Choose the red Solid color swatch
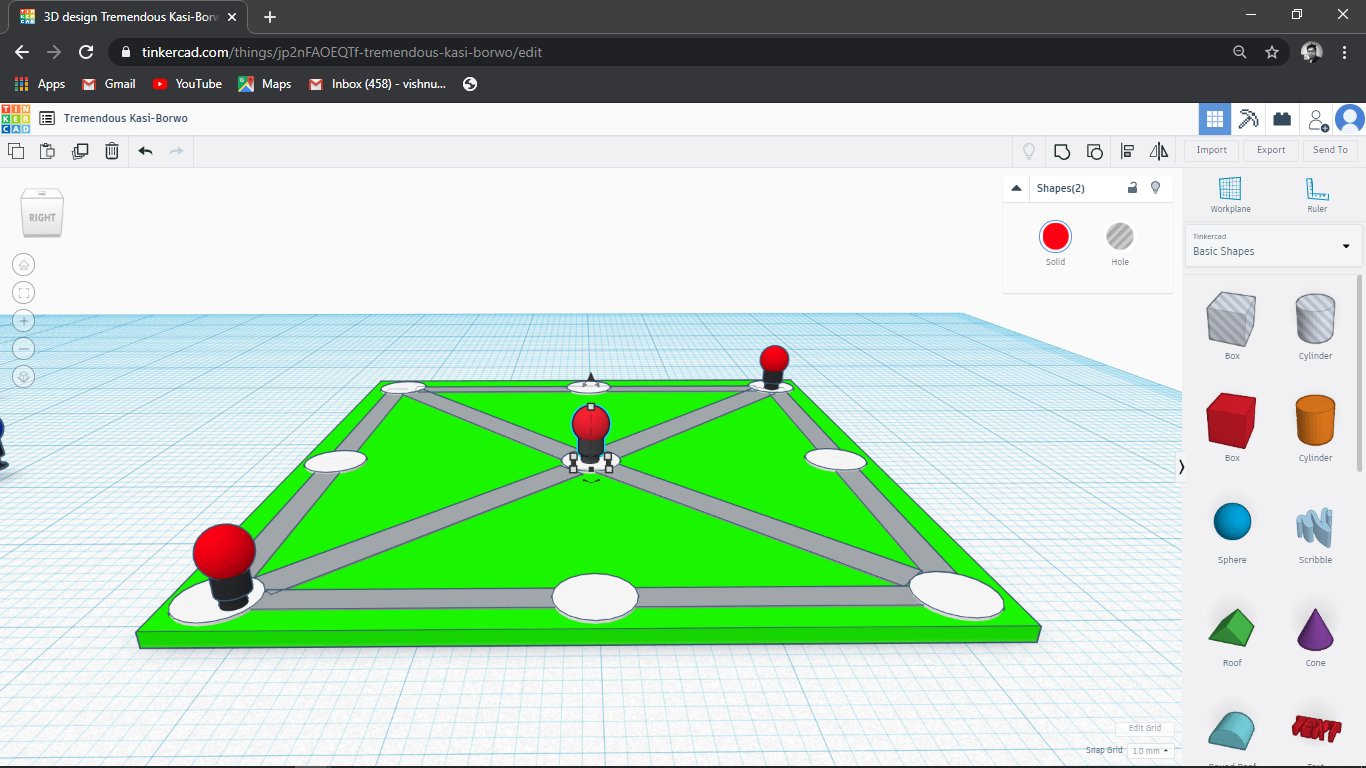 point(1055,237)
